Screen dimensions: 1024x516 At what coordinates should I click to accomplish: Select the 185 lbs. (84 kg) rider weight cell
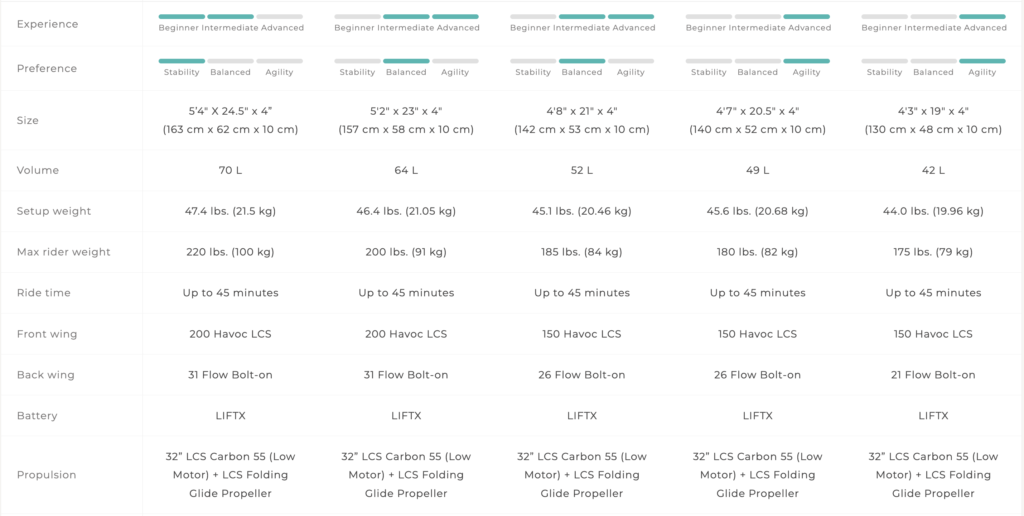(582, 252)
